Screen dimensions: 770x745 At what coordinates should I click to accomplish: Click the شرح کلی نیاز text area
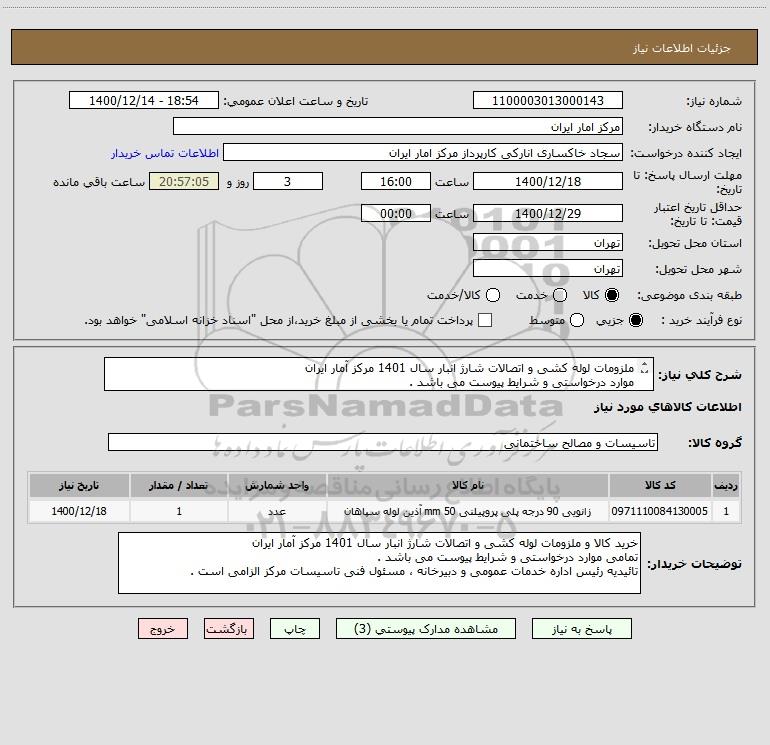(x=379, y=375)
